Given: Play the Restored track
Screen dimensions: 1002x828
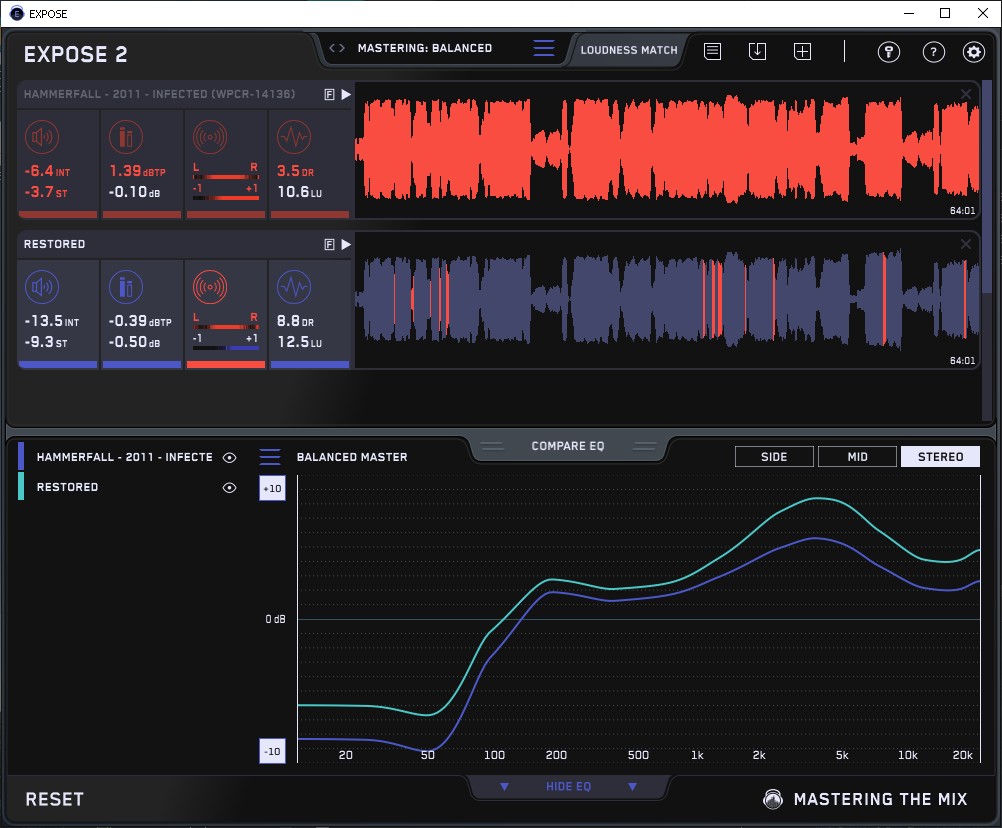Looking at the screenshot, I should (x=346, y=244).
